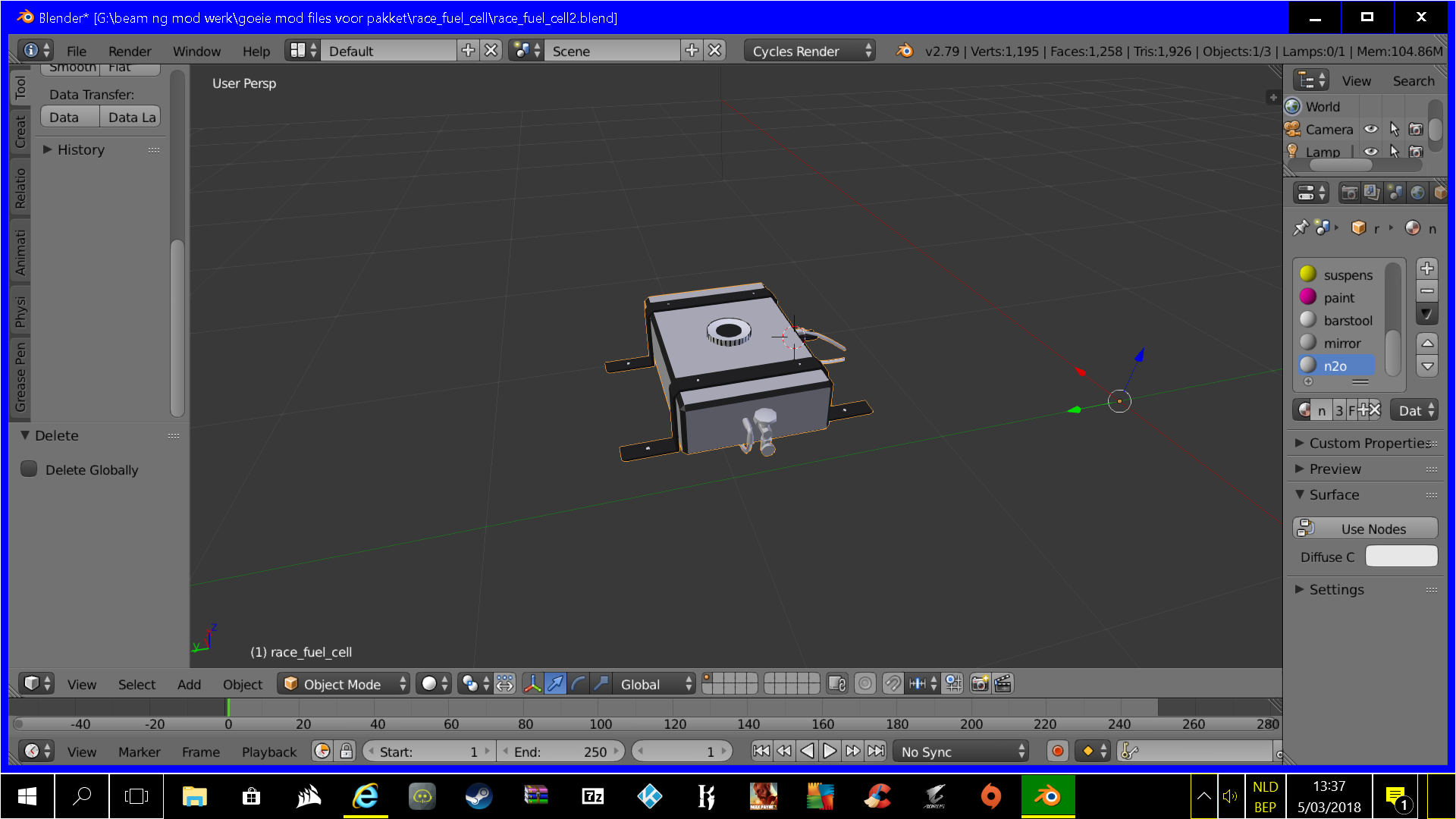The height and width of the screenshot is (819, 1456).
Task: Click the Use Nodes button
Action: click(x=1365, y=529)
